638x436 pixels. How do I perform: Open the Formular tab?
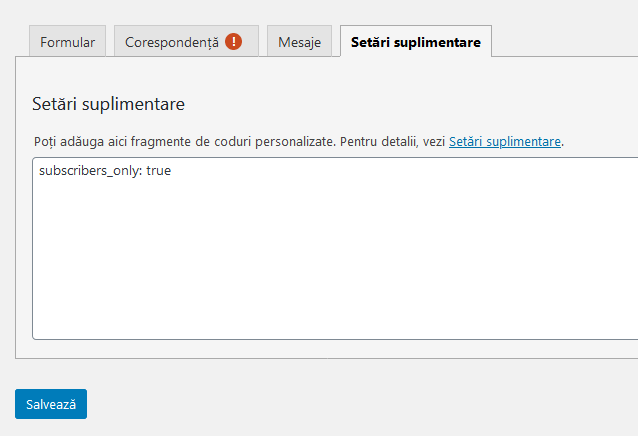click(x=68, y=43)
